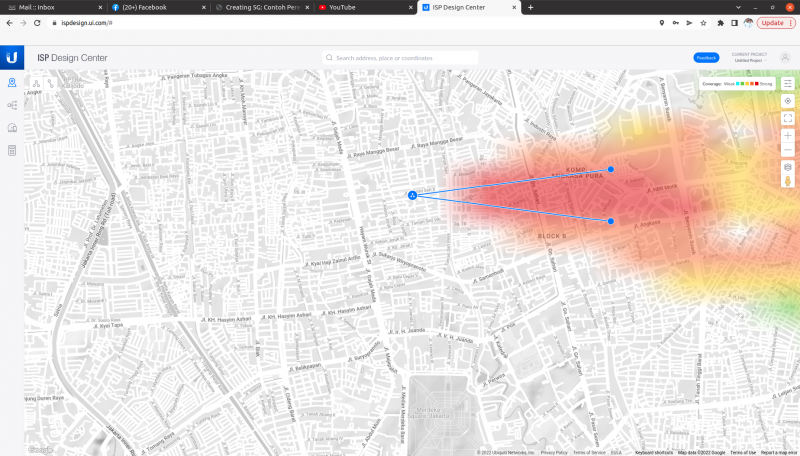Click the Street View pegman
The width and height of the screenshot is (800, 456).
click(788, 181)
